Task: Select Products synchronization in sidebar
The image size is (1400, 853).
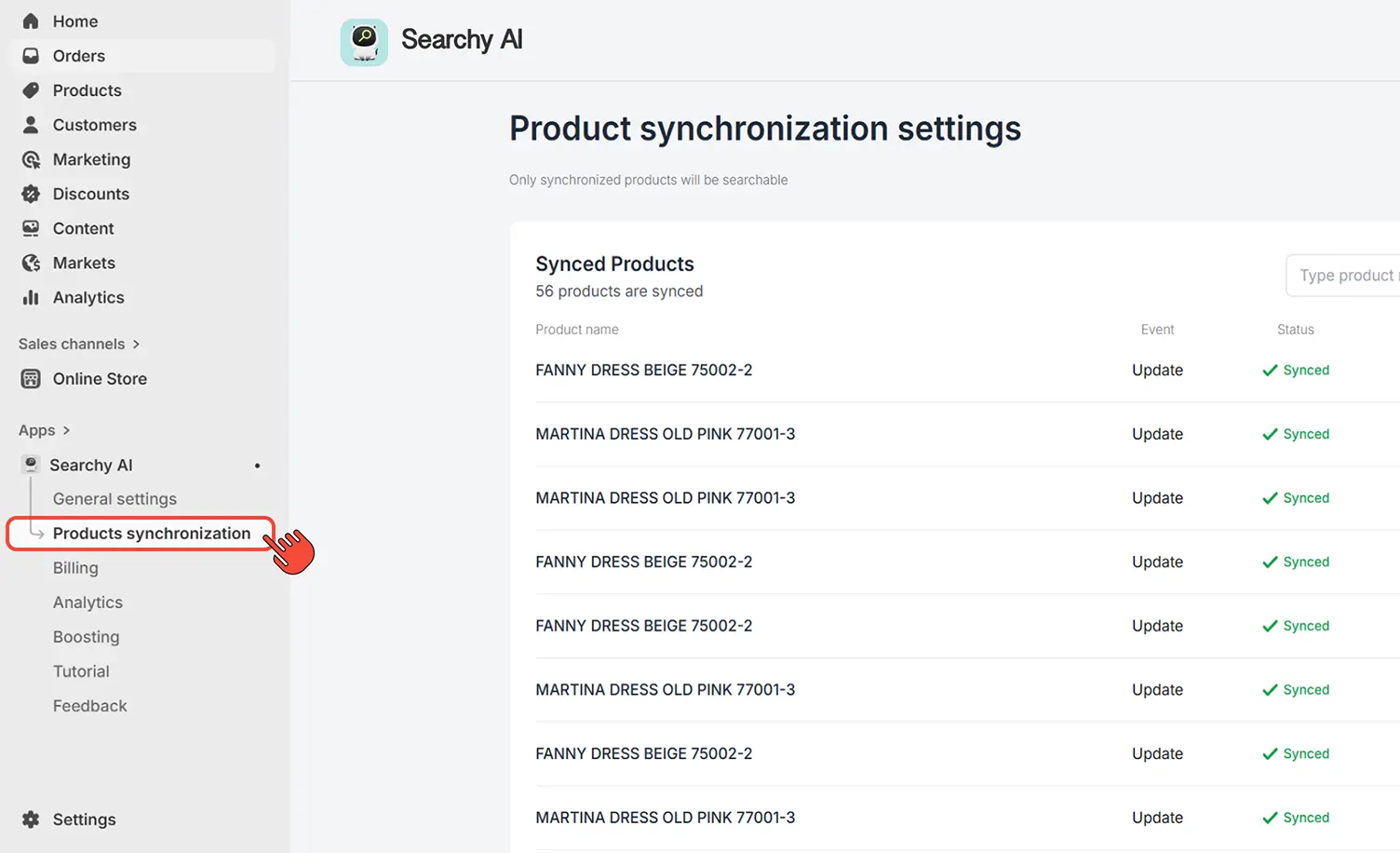Action: point(151,534)
